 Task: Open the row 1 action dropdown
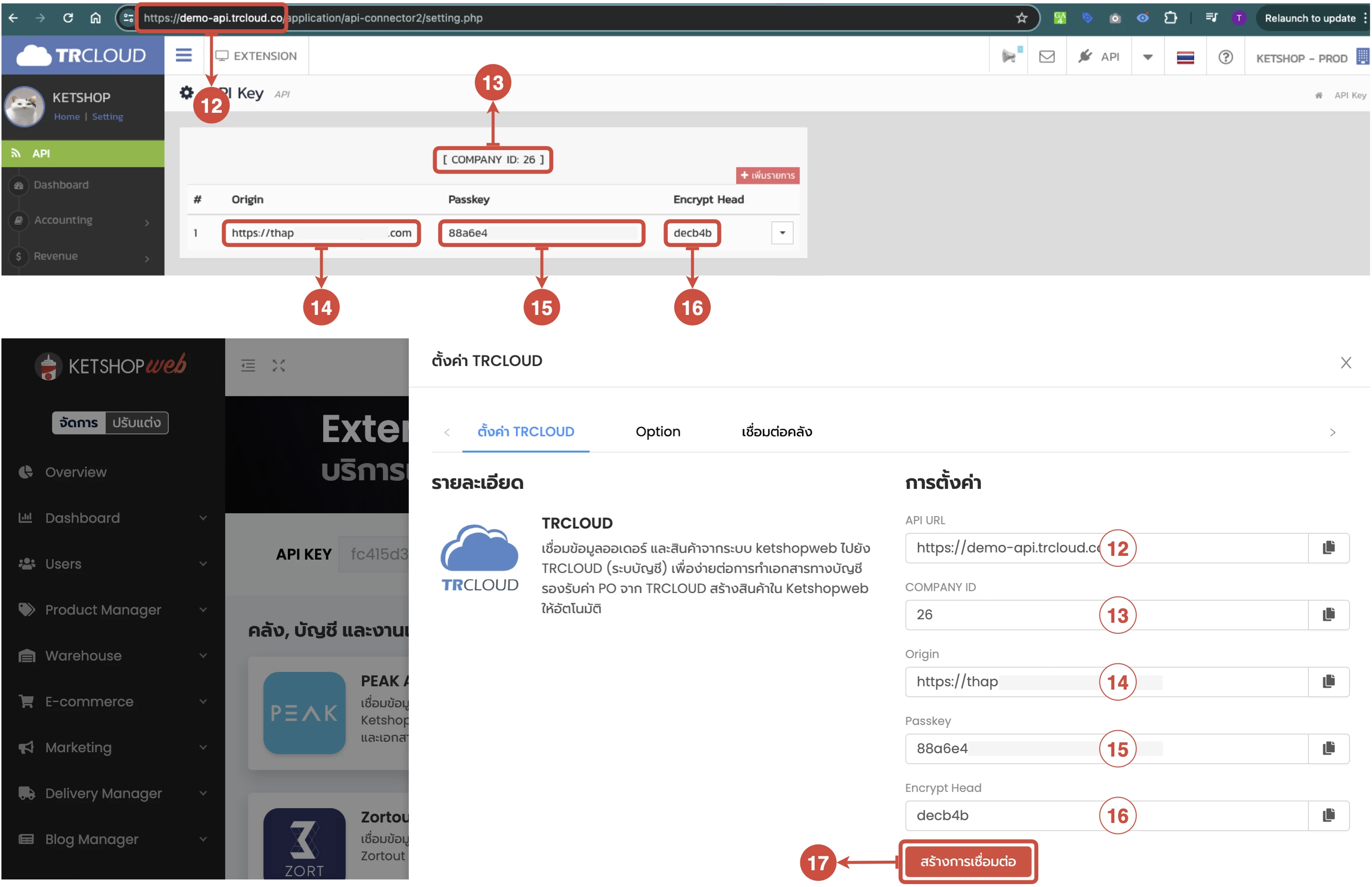782,233
